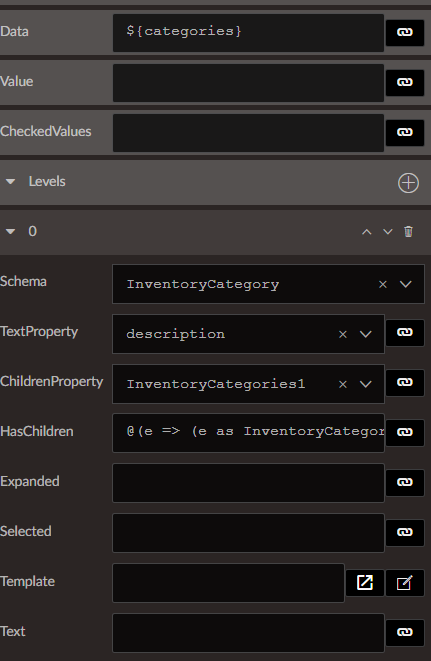The image size is (431, 661).
Task: Move level 0 down with arrow
Action: pos(388,232)
